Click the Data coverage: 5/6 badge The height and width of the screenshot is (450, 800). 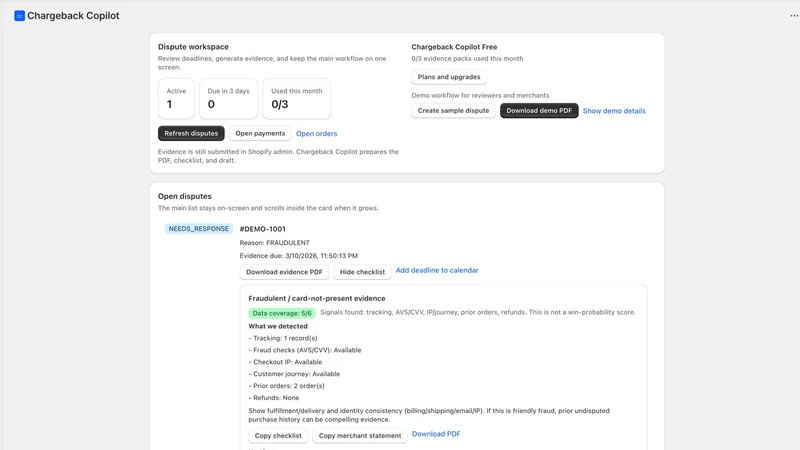coord(282,313)
